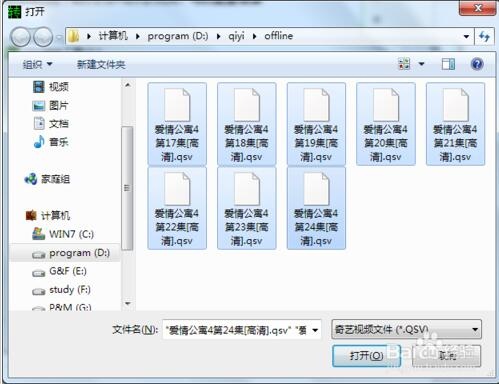The width and height of the screenshot is (499, 384).
Task: Click the 打开(O) button
Action: click(366, 356)
